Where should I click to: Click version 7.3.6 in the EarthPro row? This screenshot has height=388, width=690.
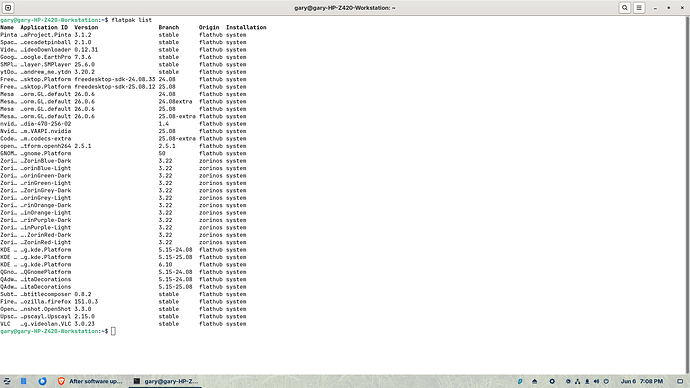tap(82, 57)
